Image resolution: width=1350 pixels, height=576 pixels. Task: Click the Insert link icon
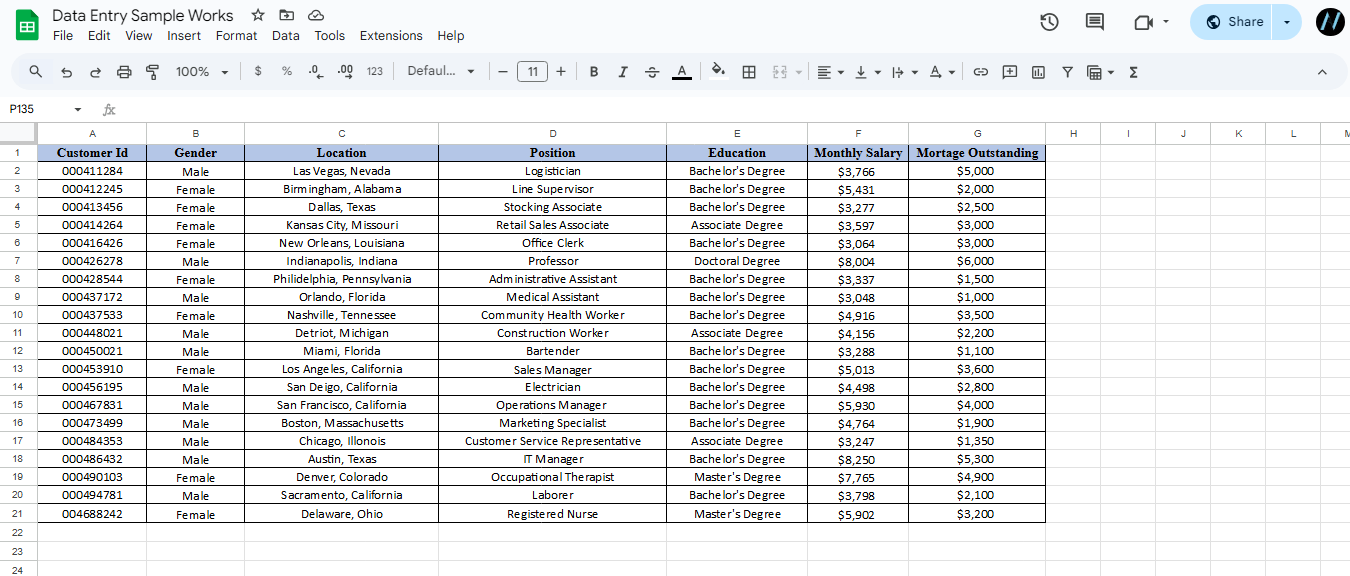981,72
